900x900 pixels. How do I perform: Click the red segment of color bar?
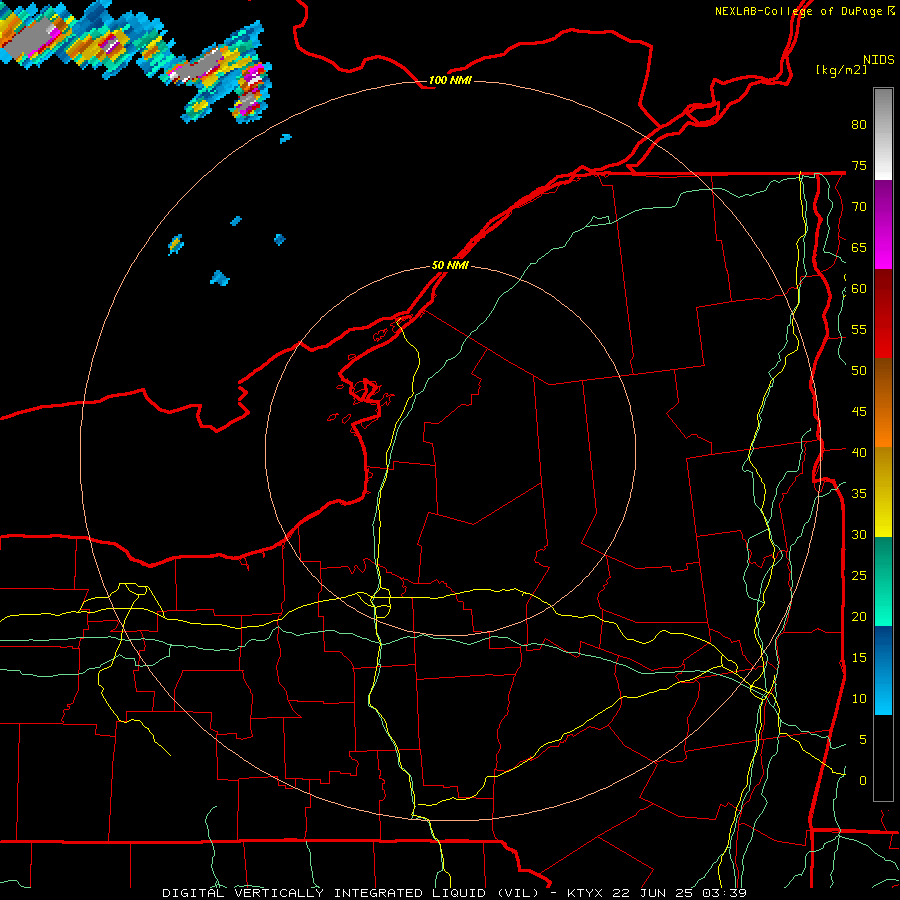(x=883, y=314)
